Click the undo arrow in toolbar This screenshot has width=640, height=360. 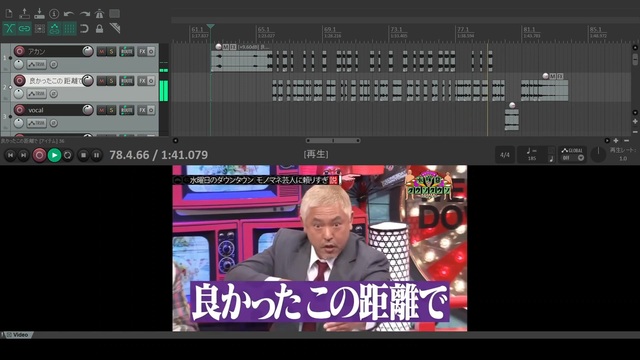(x=69, y=13)
